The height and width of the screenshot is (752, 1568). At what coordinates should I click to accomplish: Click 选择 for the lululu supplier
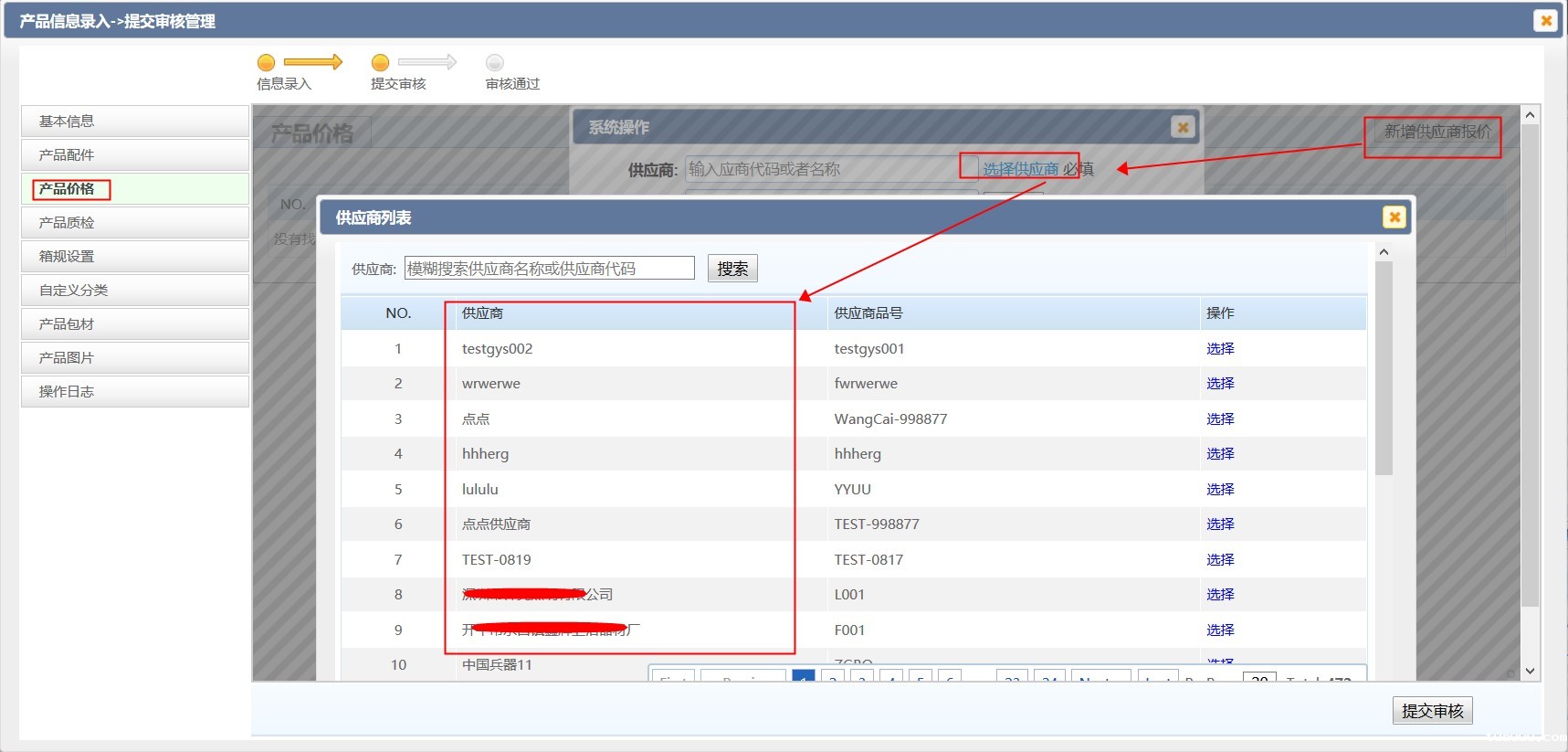coord(1219,489)
